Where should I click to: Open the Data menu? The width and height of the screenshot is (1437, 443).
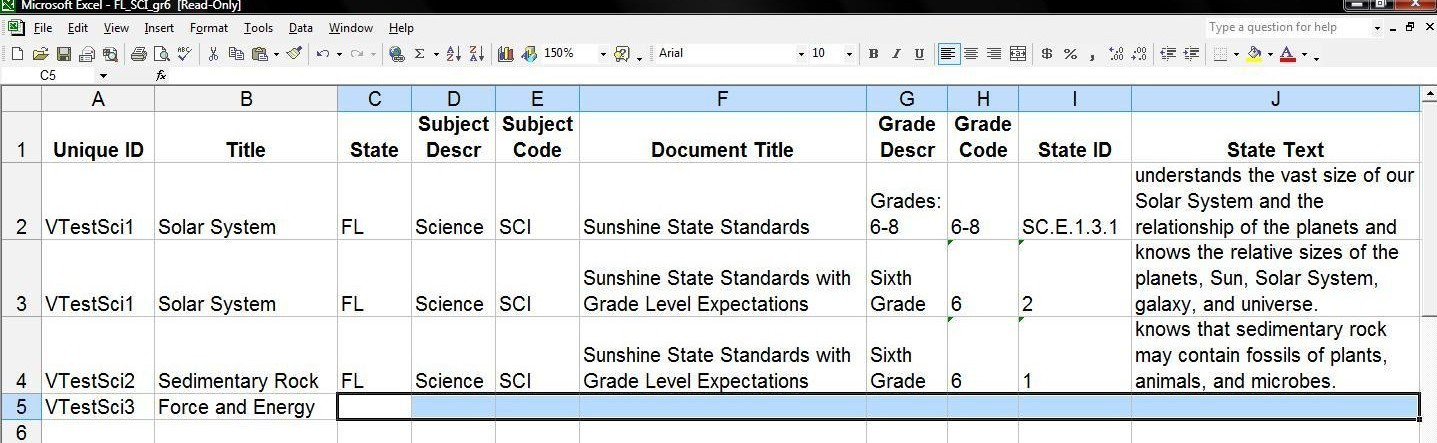pos(301,28)
